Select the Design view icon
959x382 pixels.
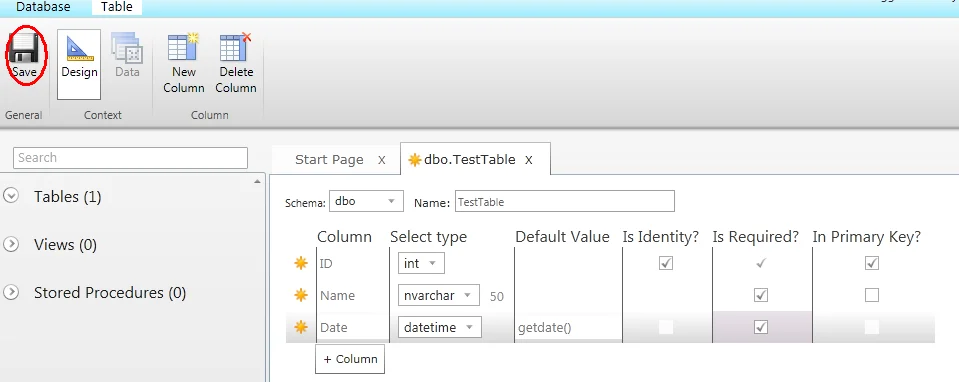80,48
